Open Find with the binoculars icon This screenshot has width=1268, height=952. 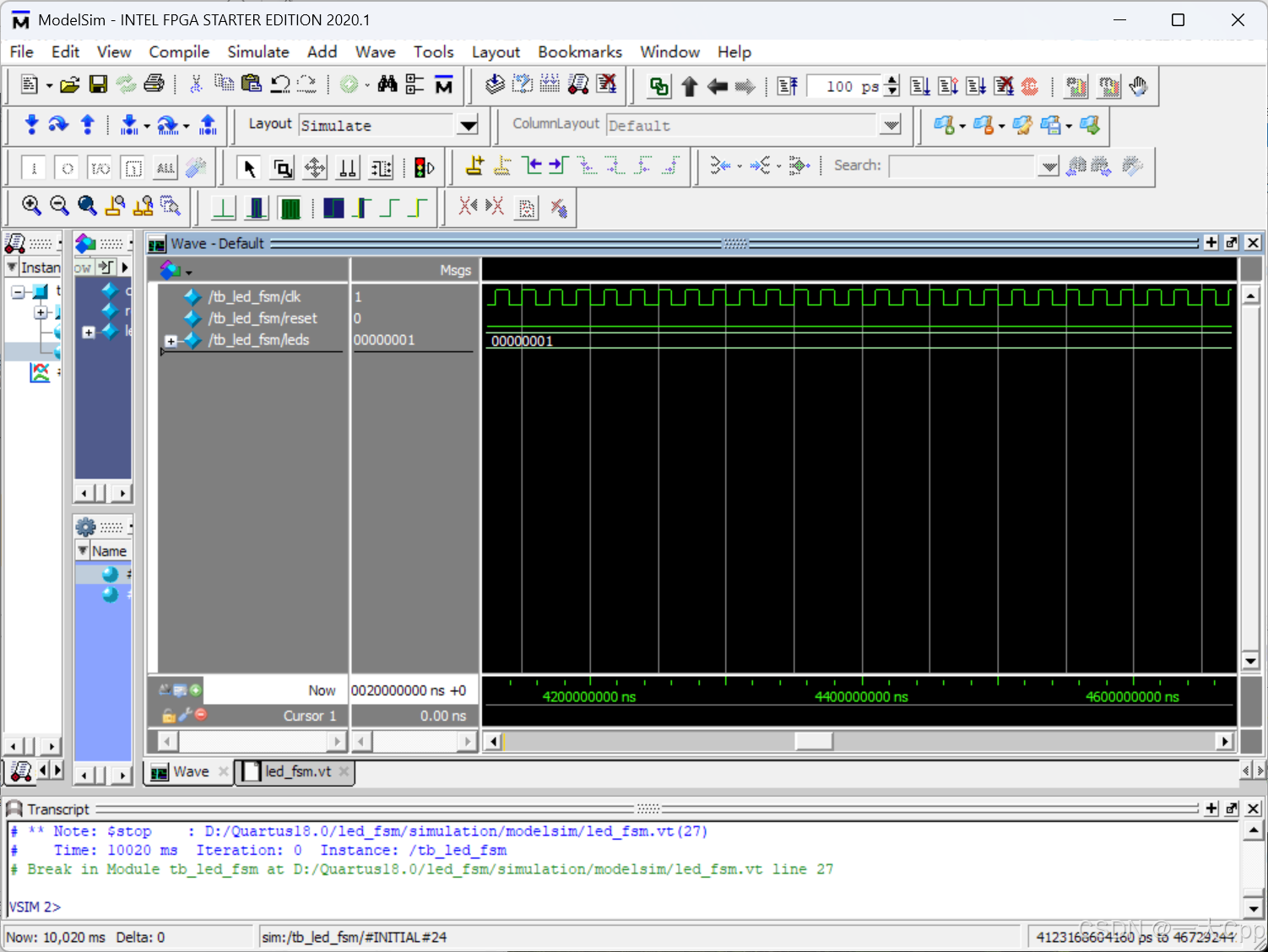click(387, 84)
